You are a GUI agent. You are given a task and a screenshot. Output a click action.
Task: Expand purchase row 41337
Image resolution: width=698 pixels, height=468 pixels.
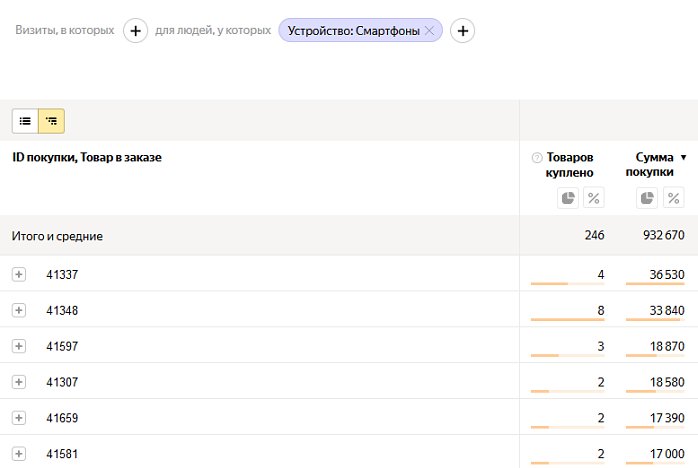tap(18, 274)
